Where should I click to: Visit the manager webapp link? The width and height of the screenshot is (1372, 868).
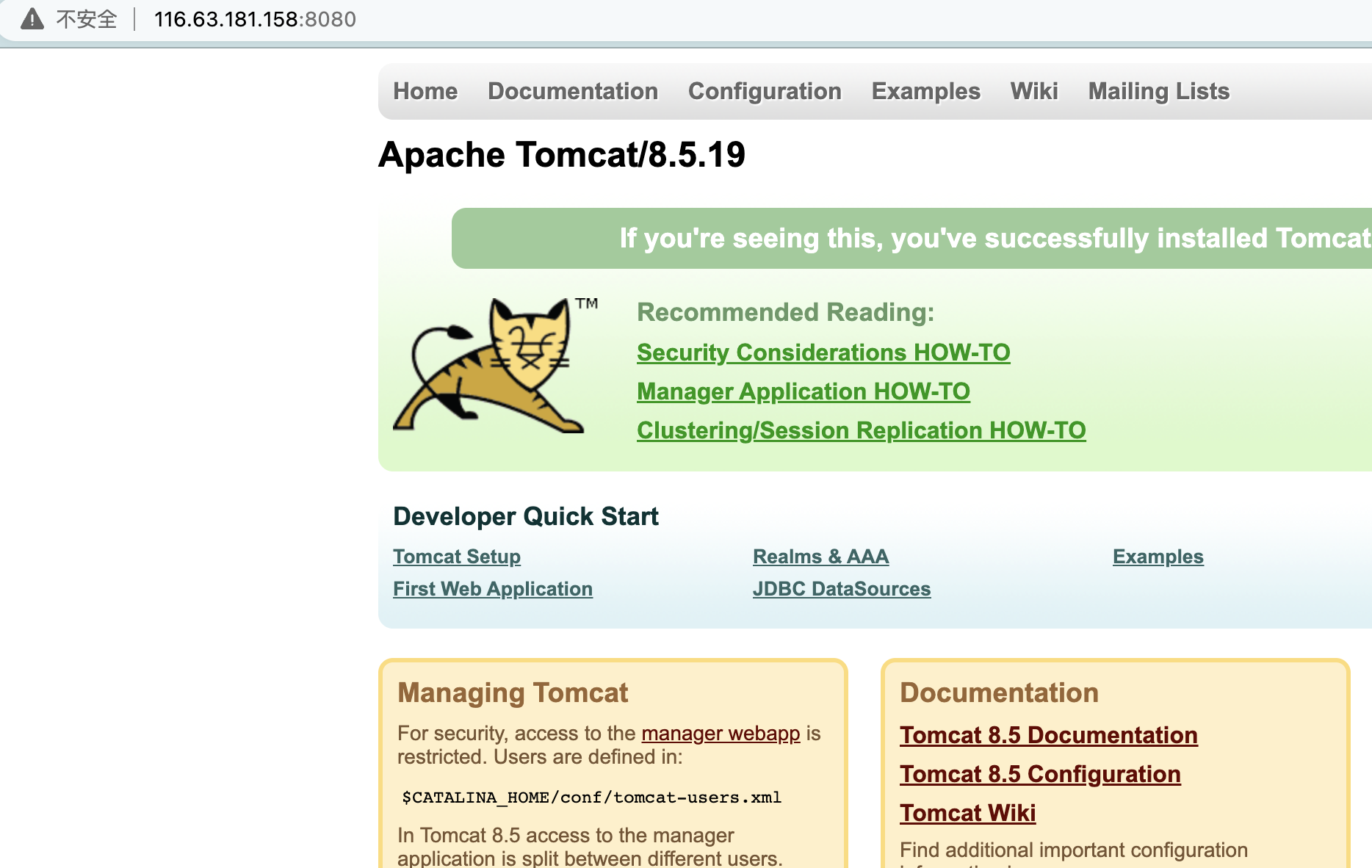point(721,734)
